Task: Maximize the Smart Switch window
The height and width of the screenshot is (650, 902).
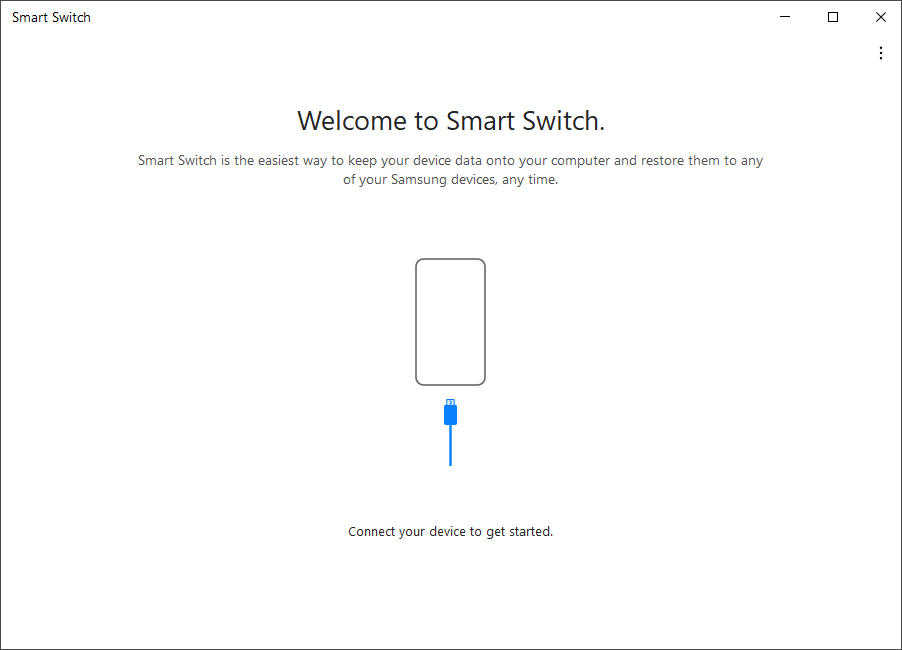Action: tap(832, 17)
